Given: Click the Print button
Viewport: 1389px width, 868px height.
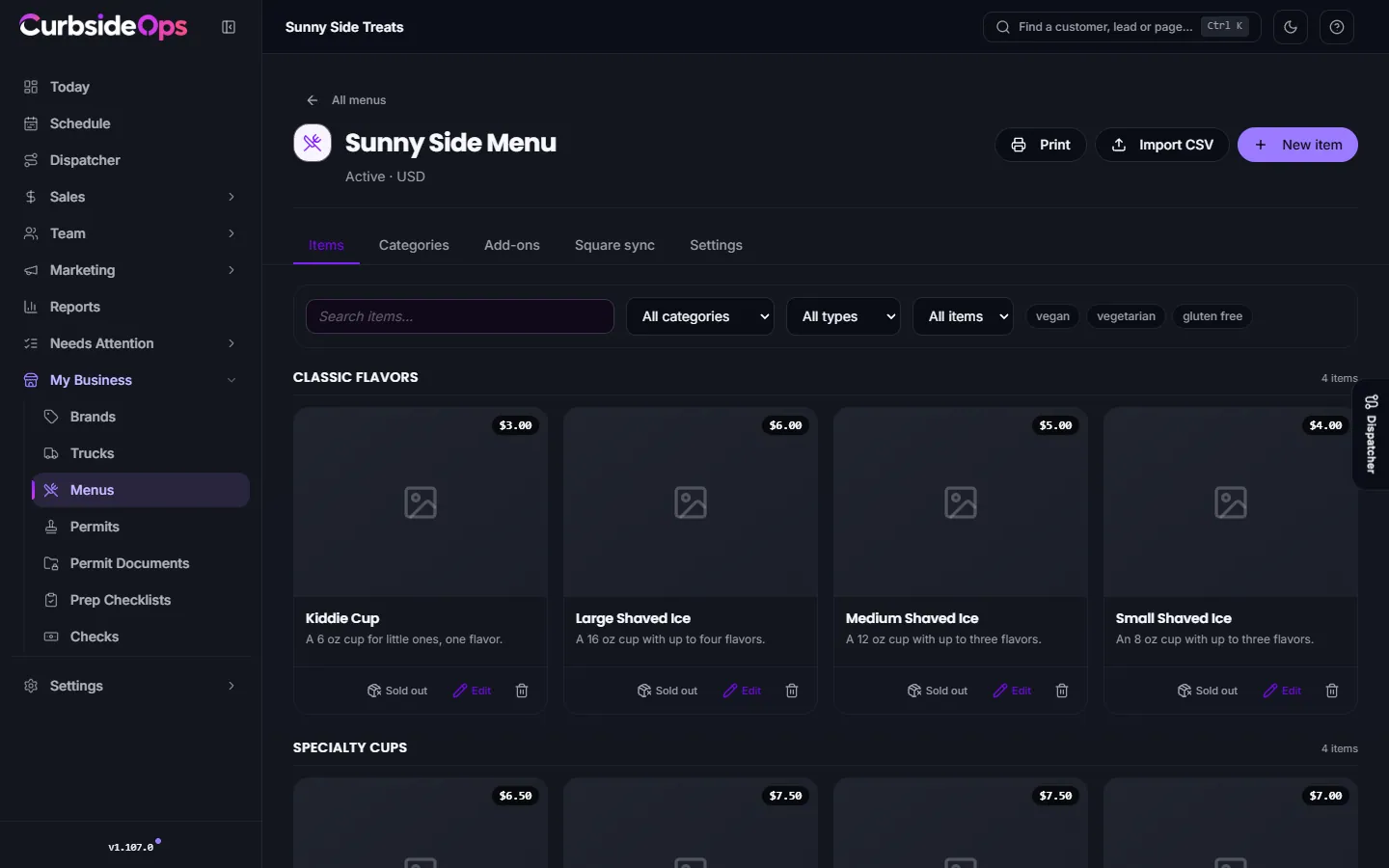Looking at the screenshot, I should (x=1041, y=145).
